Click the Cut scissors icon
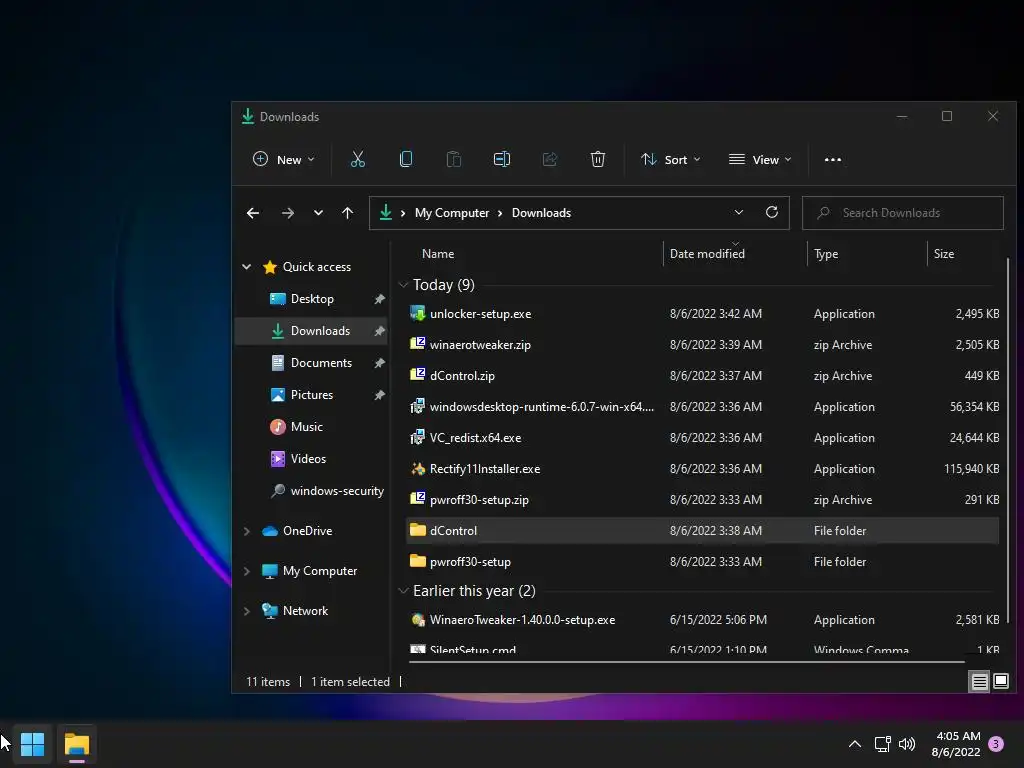This screenshot has width=1024, height=768. [x=358, y=159]
